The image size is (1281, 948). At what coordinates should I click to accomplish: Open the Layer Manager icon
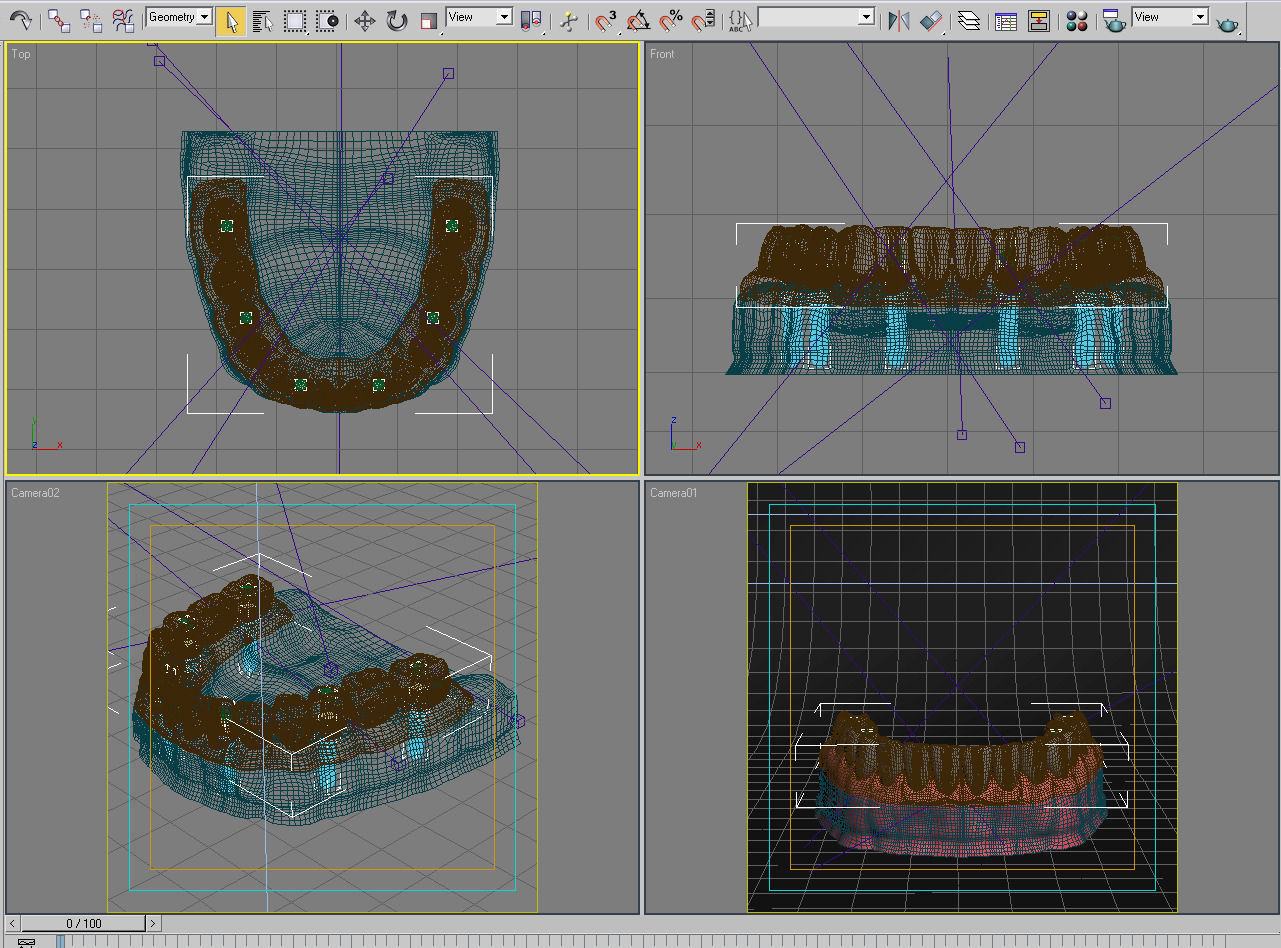click(x=968, y=20)
